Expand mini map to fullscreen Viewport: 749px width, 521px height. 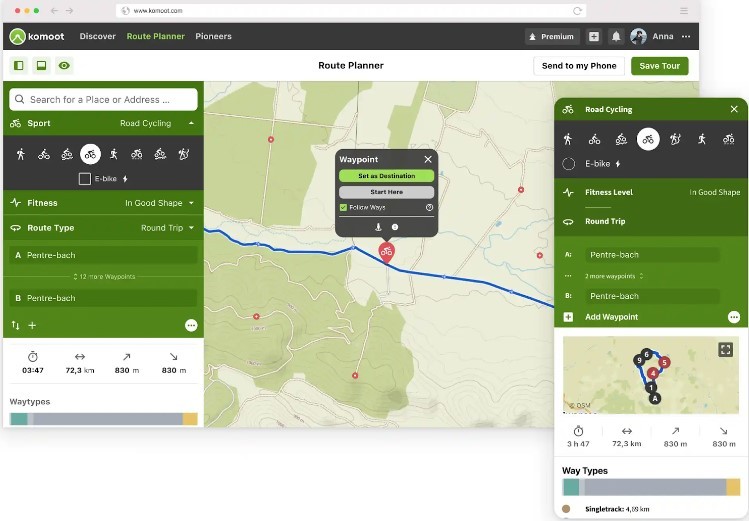point(725,350)
